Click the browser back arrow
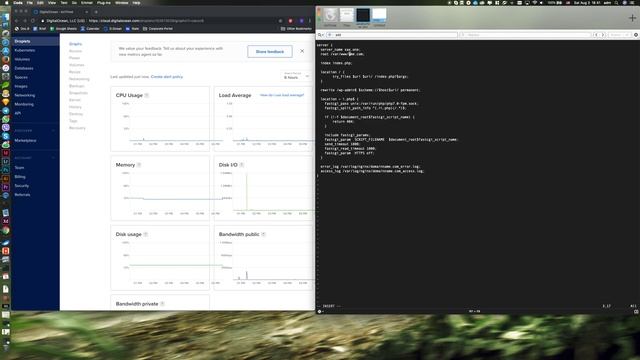640x360 pixels. click(x=17, y=20)
